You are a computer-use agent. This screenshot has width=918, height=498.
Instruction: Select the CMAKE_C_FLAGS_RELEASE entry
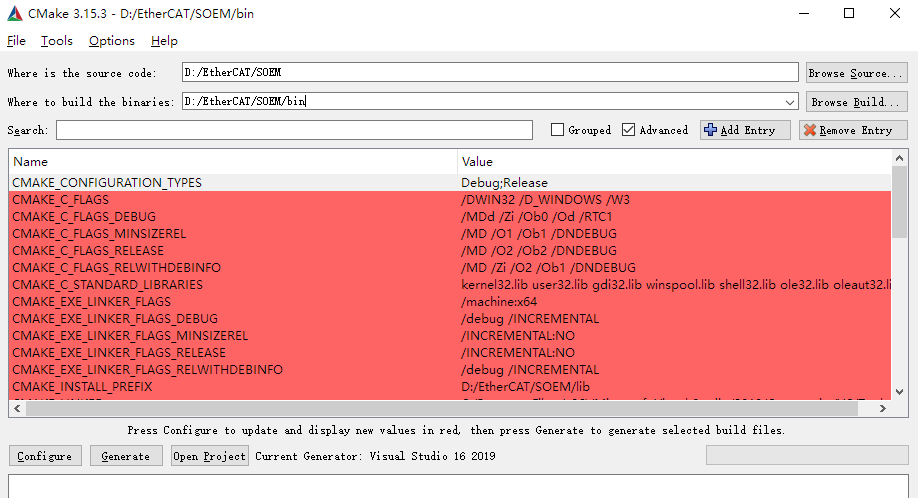(88, 250)
